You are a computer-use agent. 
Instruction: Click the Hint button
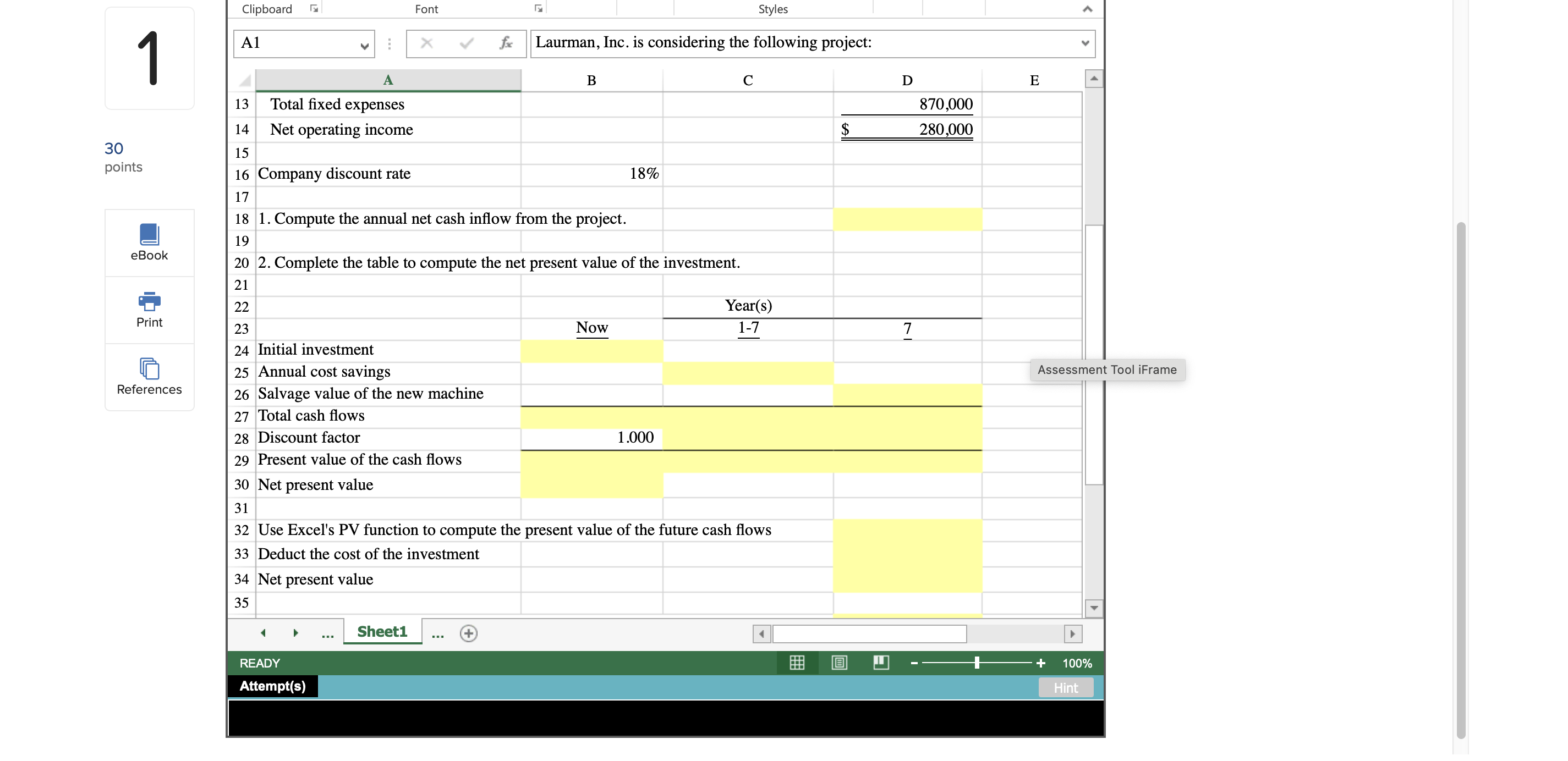pos(1065,687)
